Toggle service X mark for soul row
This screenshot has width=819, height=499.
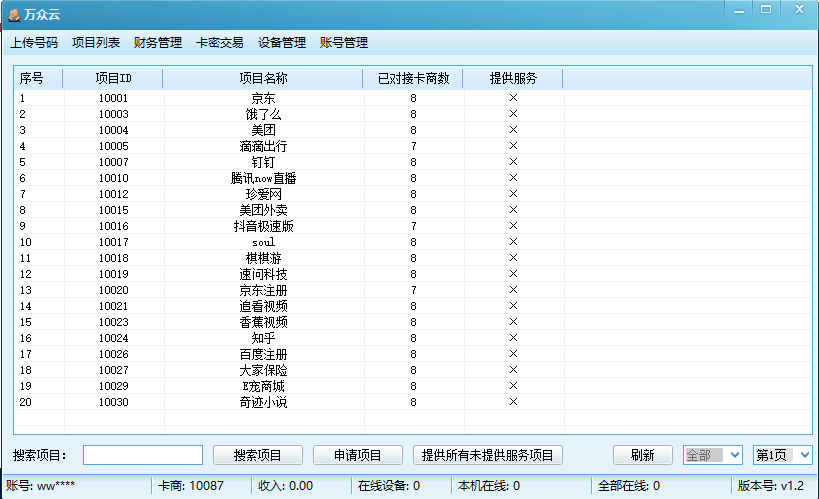513,242
